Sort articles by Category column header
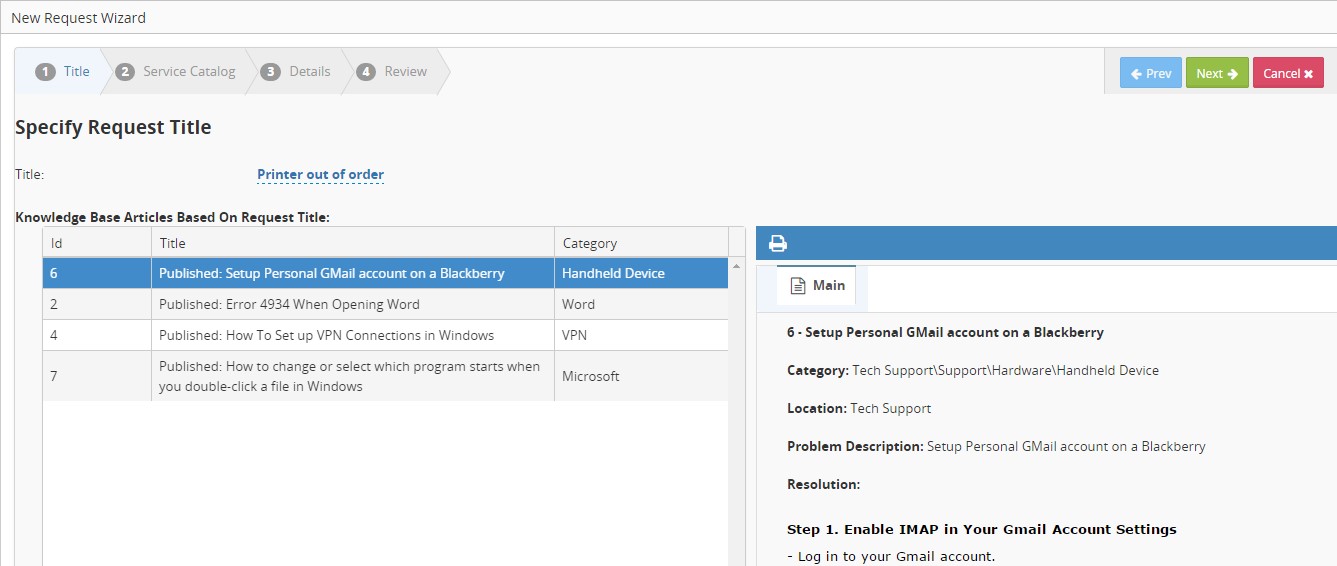The width and height of the screenshot is (1337, 566). click(640, 243)
